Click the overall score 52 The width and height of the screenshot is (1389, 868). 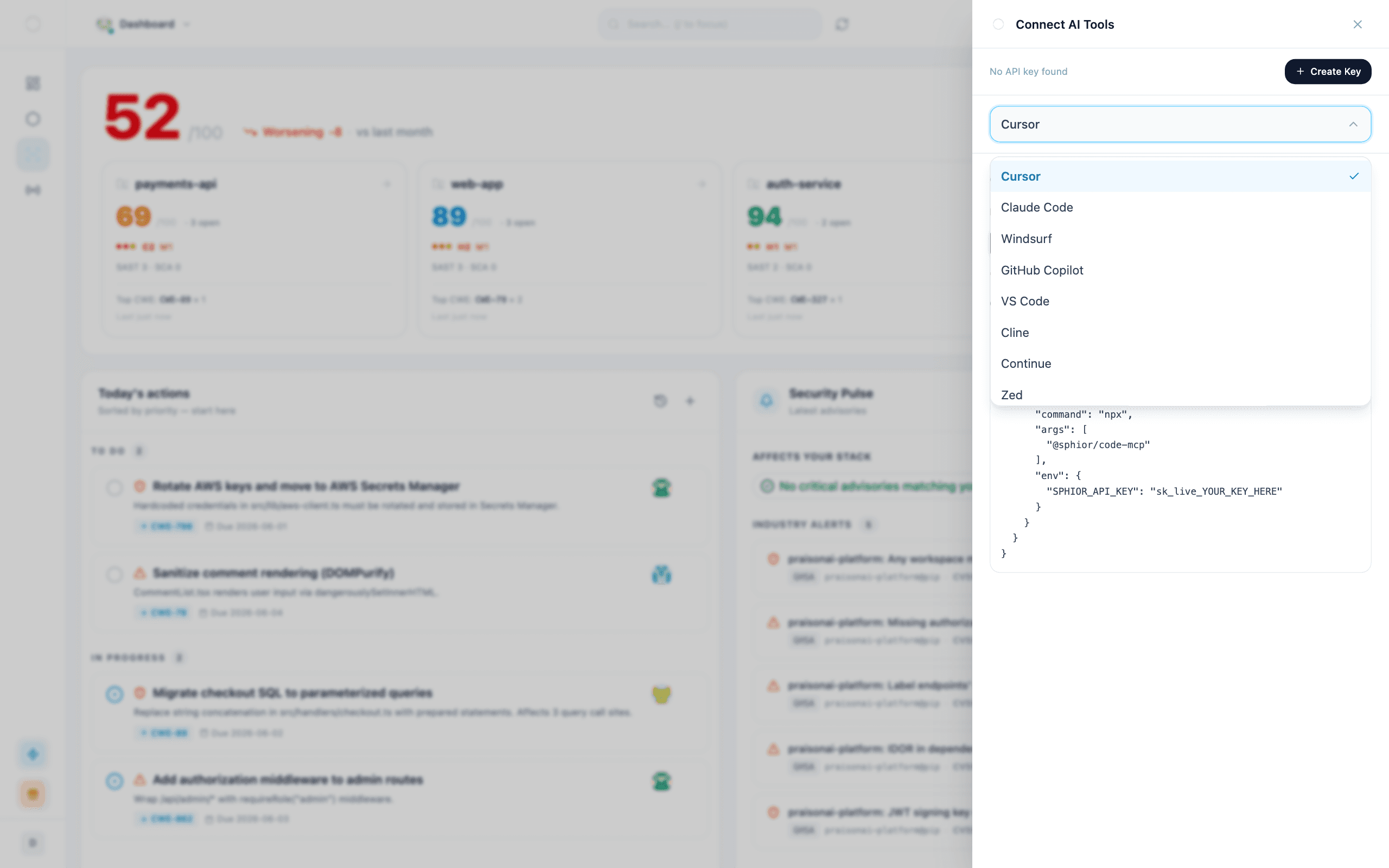click(x=142, y=117)
